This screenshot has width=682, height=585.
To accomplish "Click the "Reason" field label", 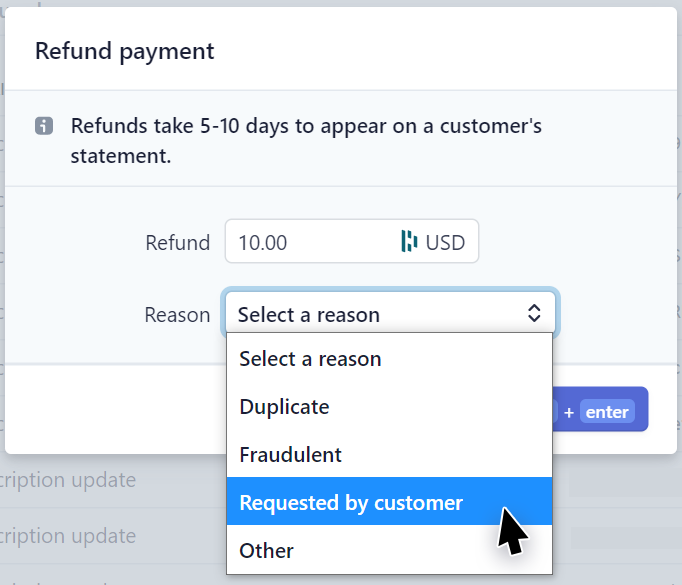I will coord(177,315).
